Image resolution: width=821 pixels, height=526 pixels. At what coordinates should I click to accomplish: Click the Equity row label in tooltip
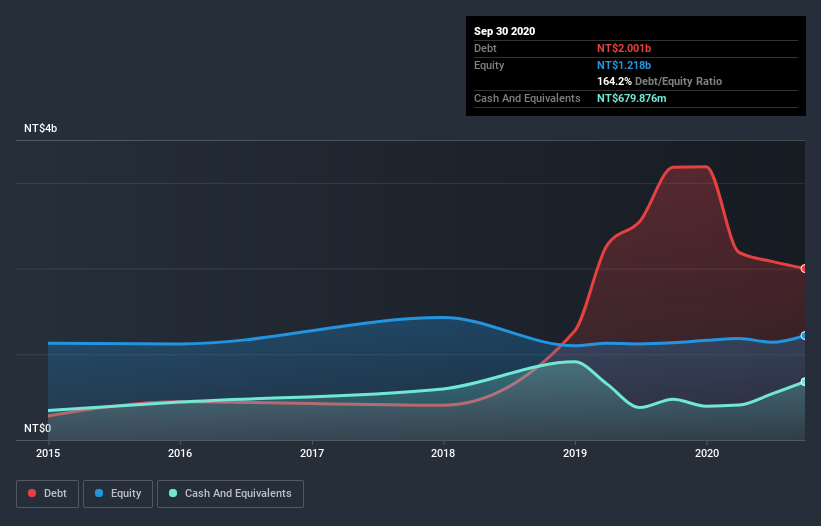pos(489,65)
